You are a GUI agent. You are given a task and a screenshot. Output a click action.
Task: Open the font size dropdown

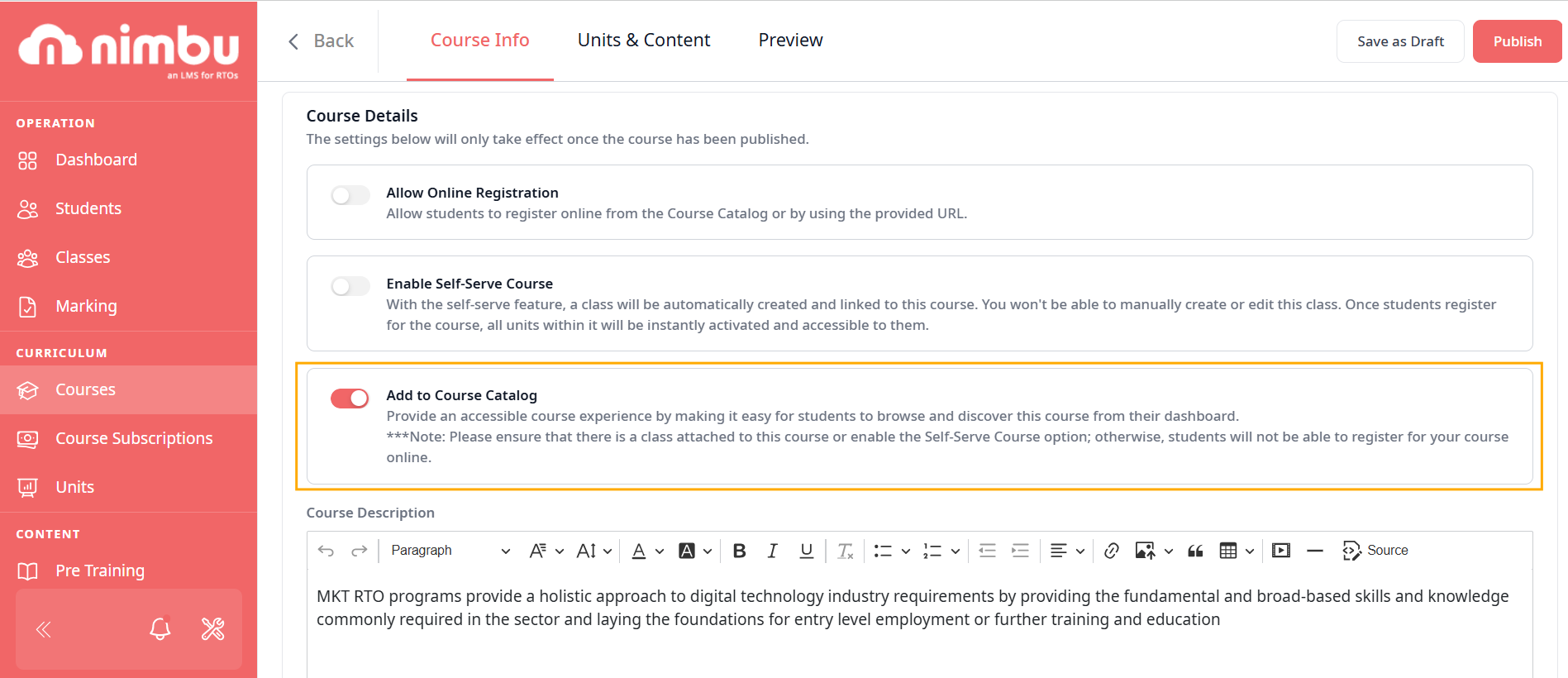point(593,551)
